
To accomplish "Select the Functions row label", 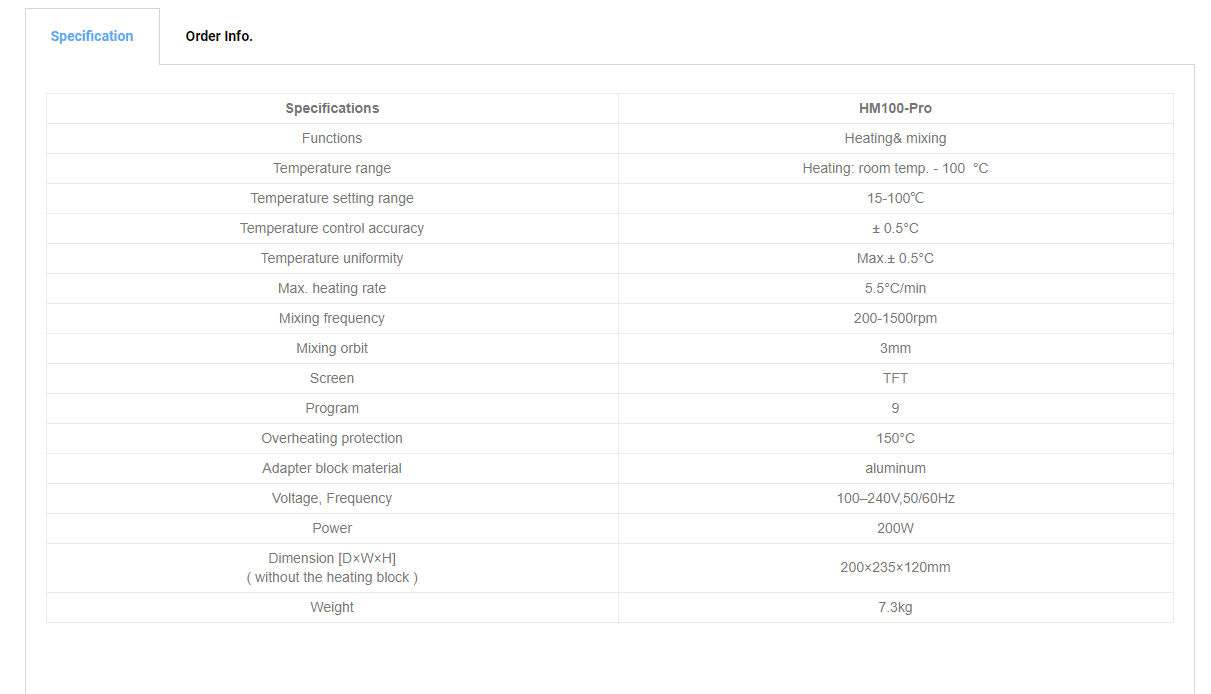I will (x=332, y=138).
